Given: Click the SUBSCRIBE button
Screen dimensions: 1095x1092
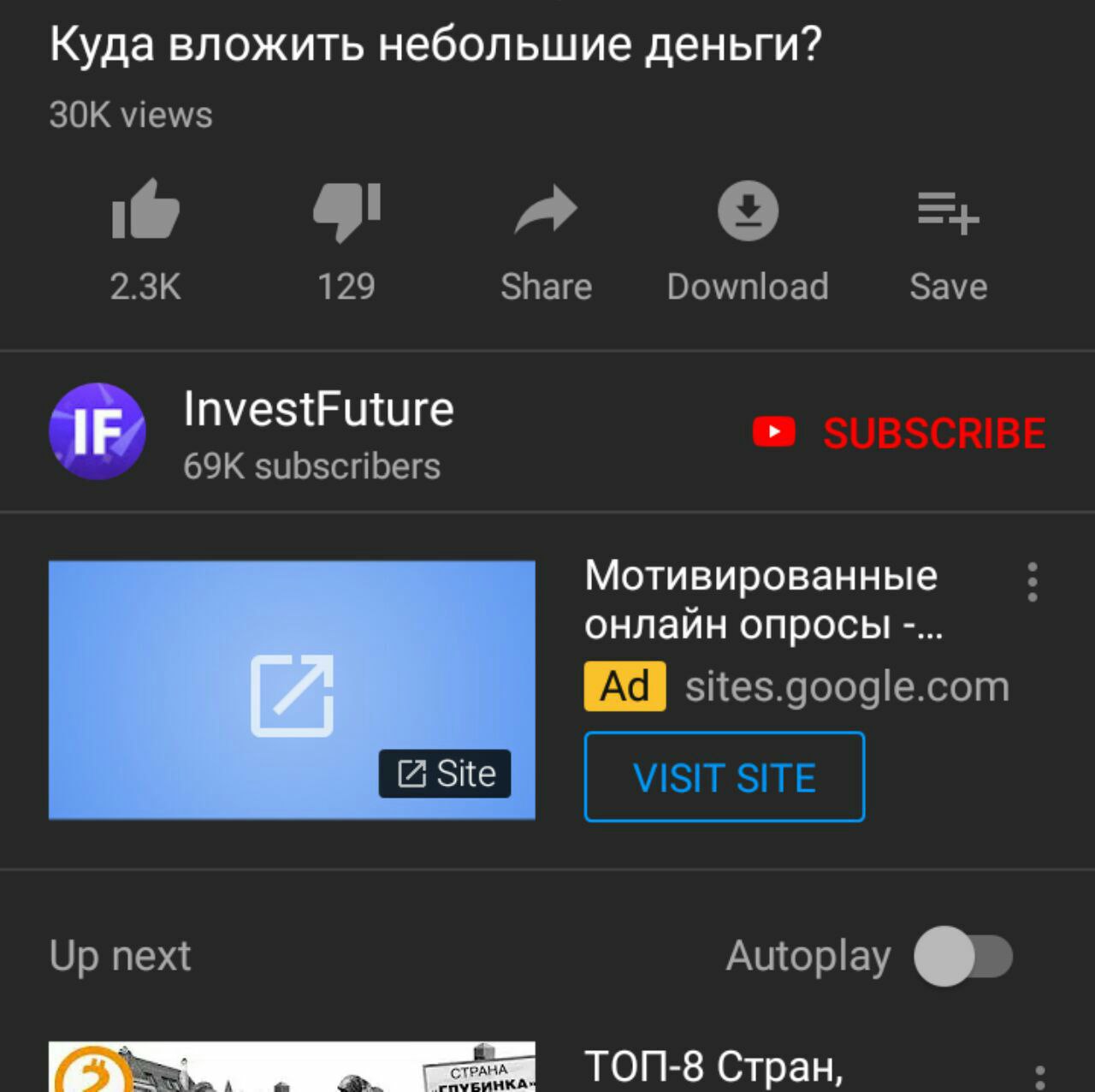Looking at the screenshot, I should [899, 433].
